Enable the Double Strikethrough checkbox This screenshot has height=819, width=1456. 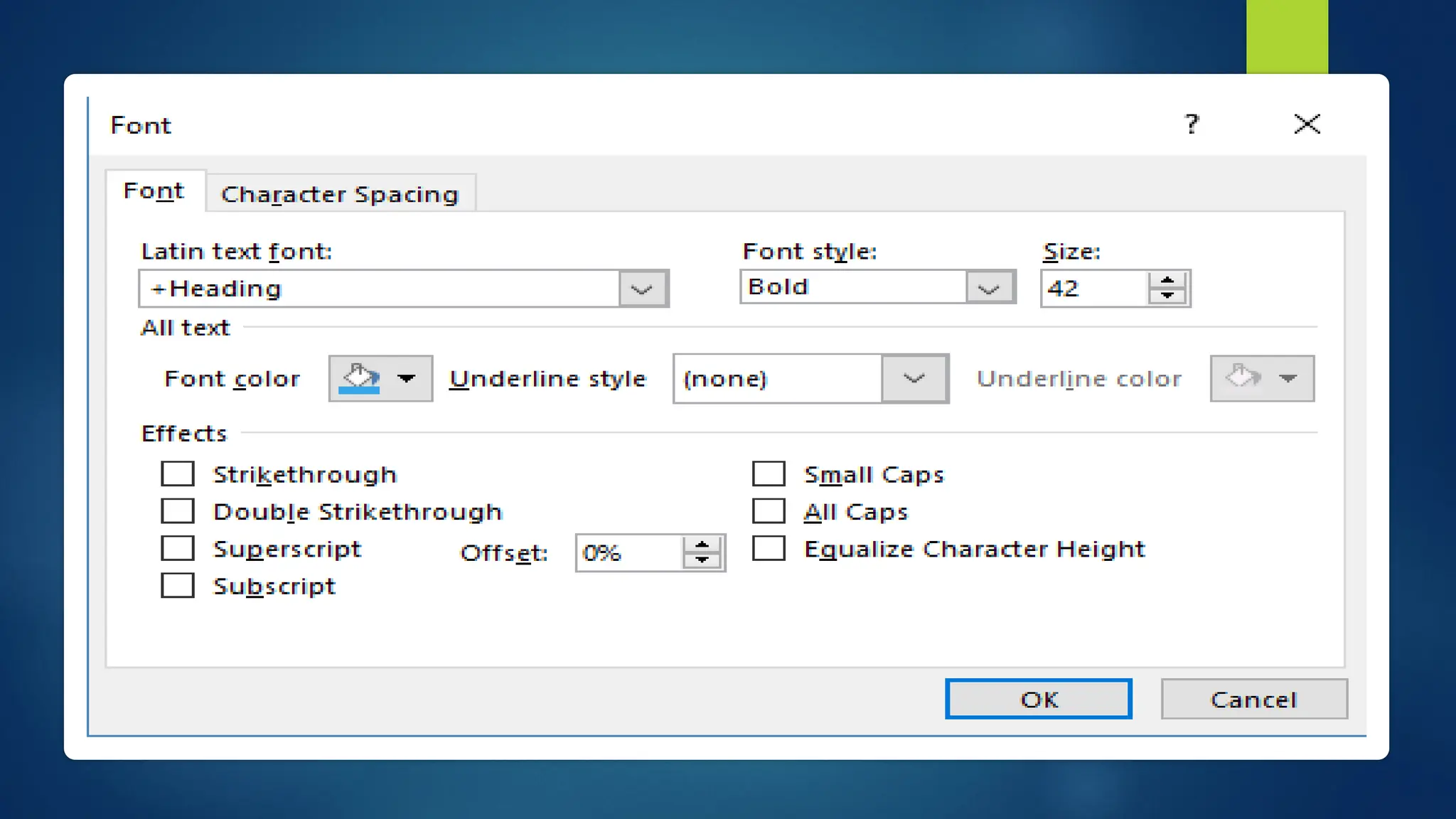pyautogui.click(x=178, y=511)
